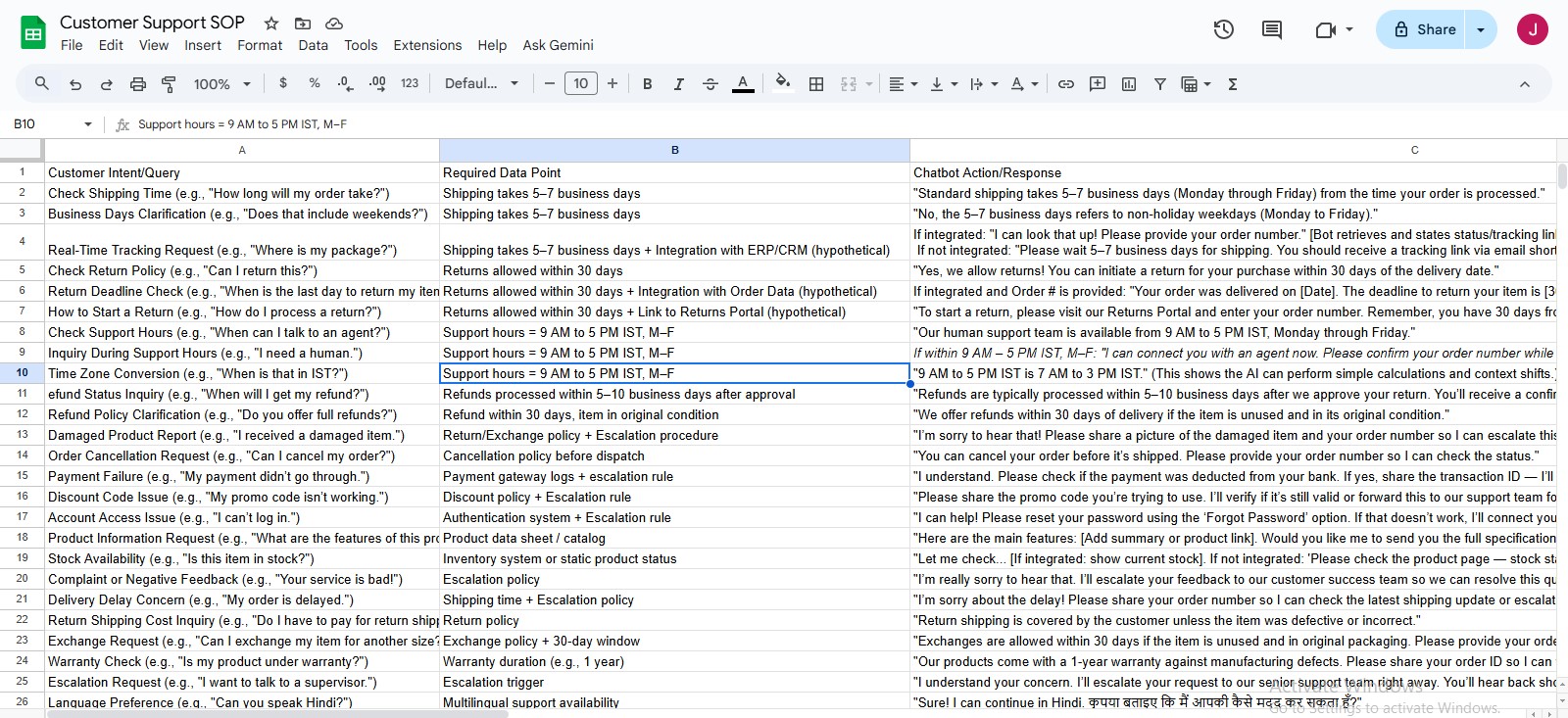Create a filter with the funnel icon
Viewport: 1568px width, 718px height.
(x=1160, y=84)
